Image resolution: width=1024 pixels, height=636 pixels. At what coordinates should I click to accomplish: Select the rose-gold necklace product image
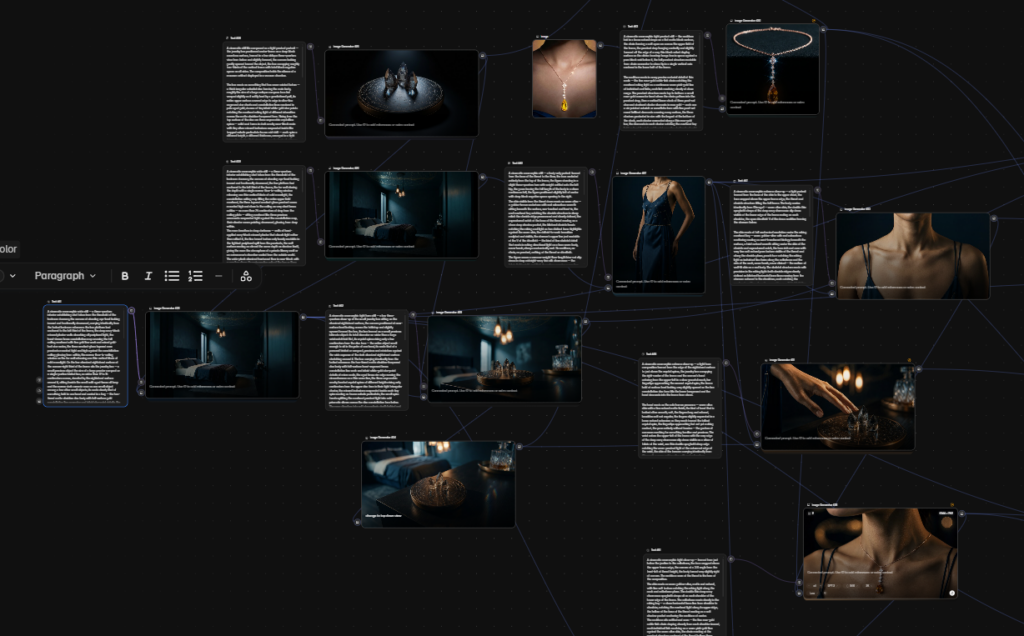coord(773,69)
